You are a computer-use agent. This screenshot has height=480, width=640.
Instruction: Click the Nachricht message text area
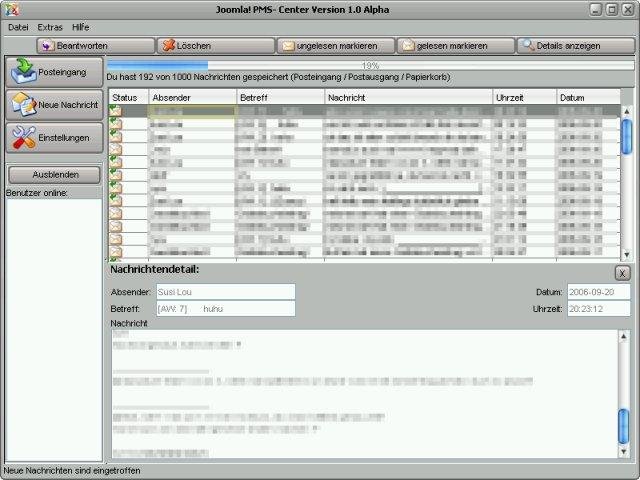(365, 394)
